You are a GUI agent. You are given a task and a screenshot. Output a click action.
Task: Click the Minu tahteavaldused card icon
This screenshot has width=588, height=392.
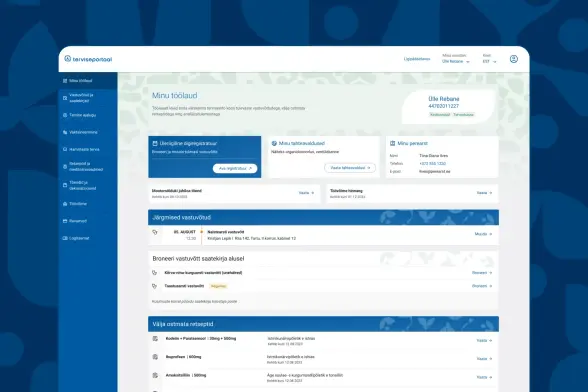274,143
